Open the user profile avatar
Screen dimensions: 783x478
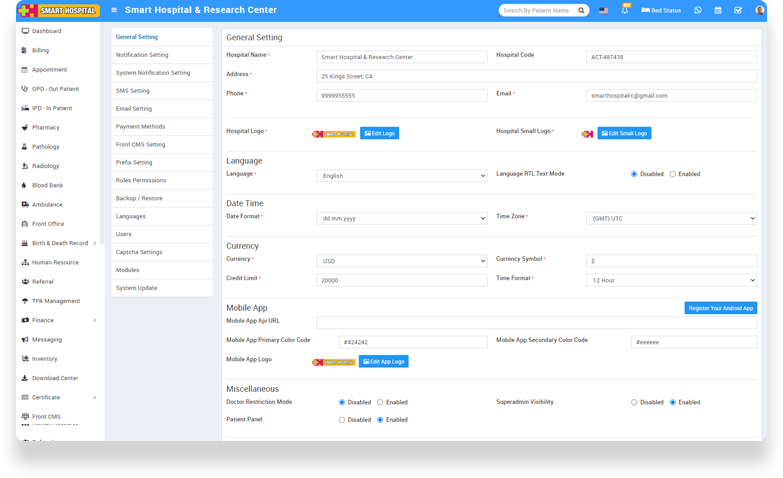click(759, 10)
